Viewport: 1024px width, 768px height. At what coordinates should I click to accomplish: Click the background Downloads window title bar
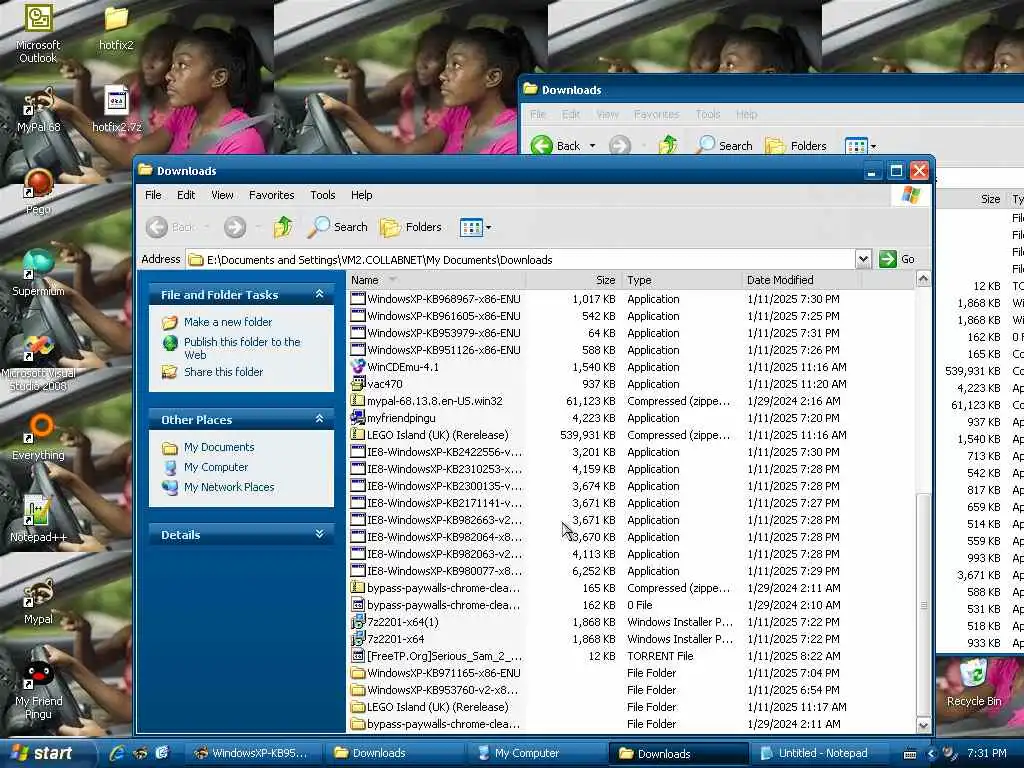click(772, 89)
